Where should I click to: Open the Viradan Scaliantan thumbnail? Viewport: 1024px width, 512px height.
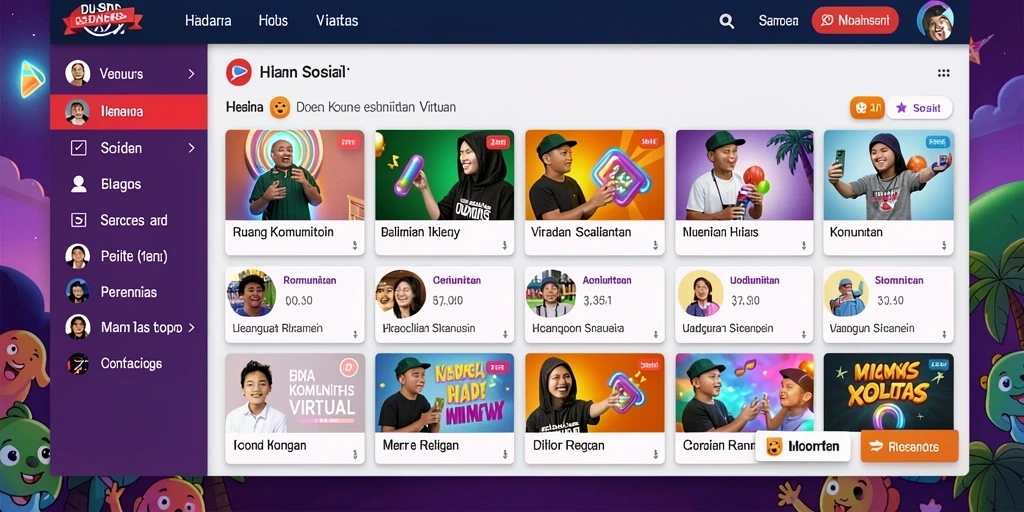(595, 175)
